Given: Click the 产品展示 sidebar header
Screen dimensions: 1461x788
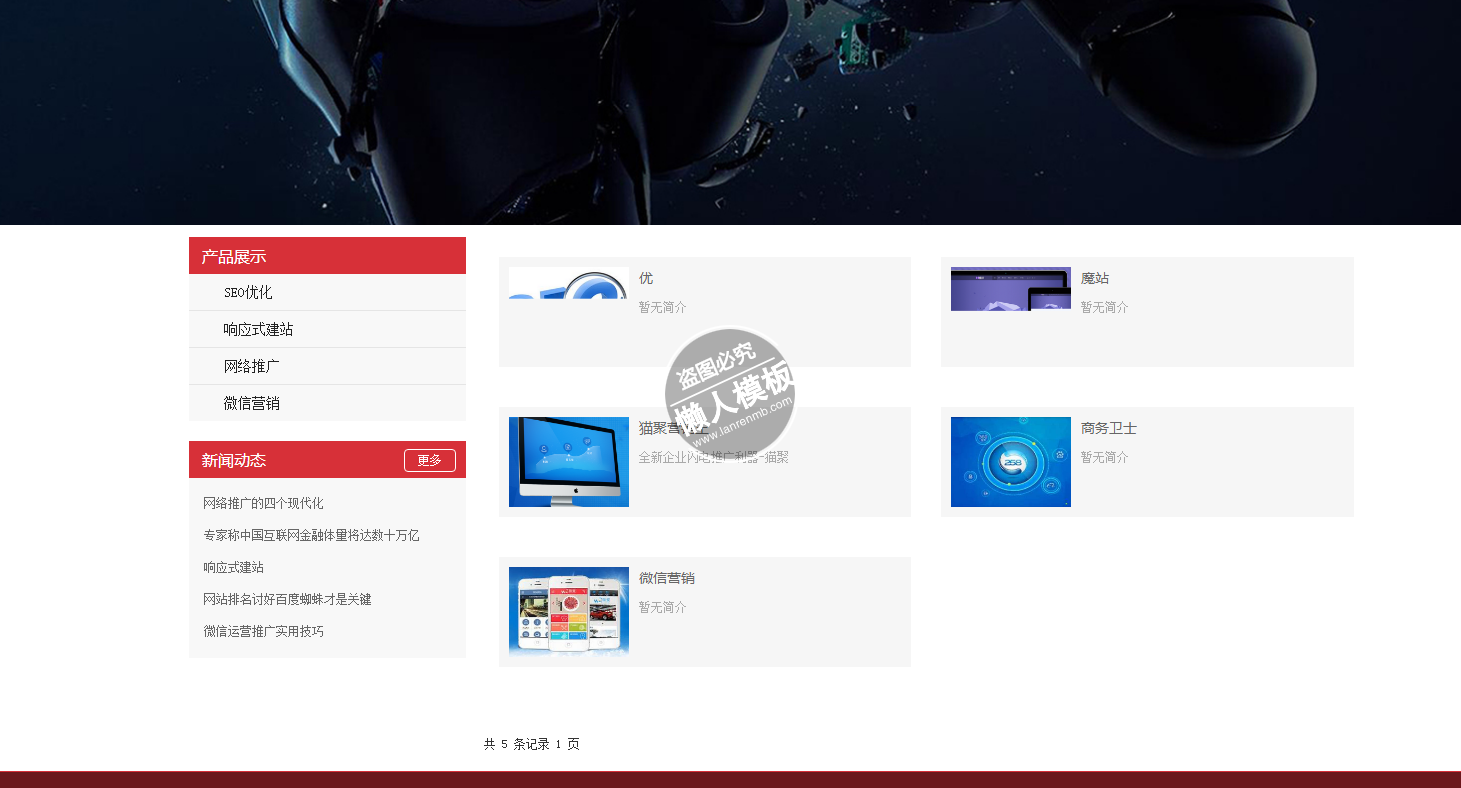Looking at the screenshot, I should point(234,256).
